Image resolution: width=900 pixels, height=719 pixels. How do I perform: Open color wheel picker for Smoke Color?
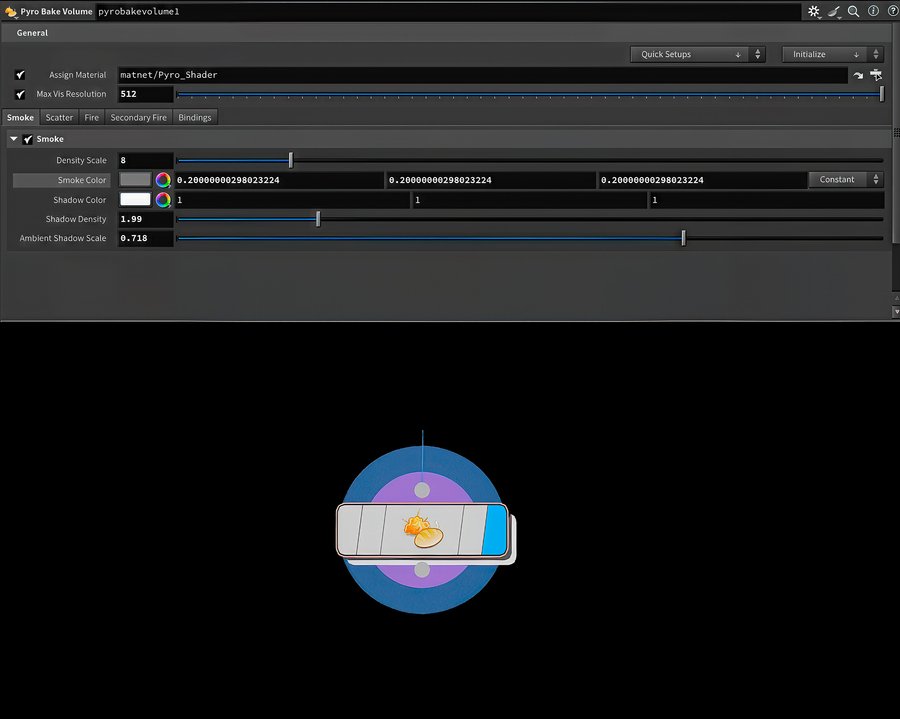click(x=163, y=180)
